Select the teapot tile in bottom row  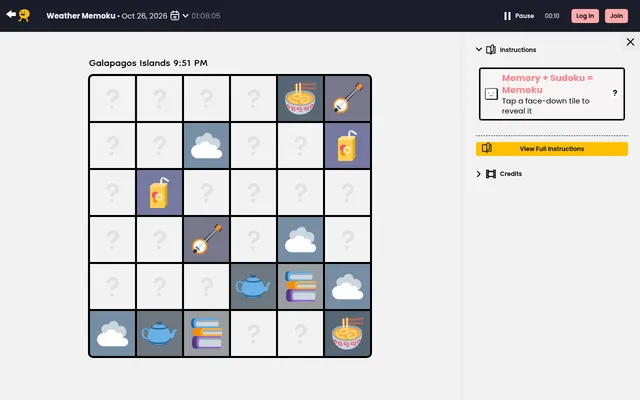pyautogui.click(x=159, y=333)
